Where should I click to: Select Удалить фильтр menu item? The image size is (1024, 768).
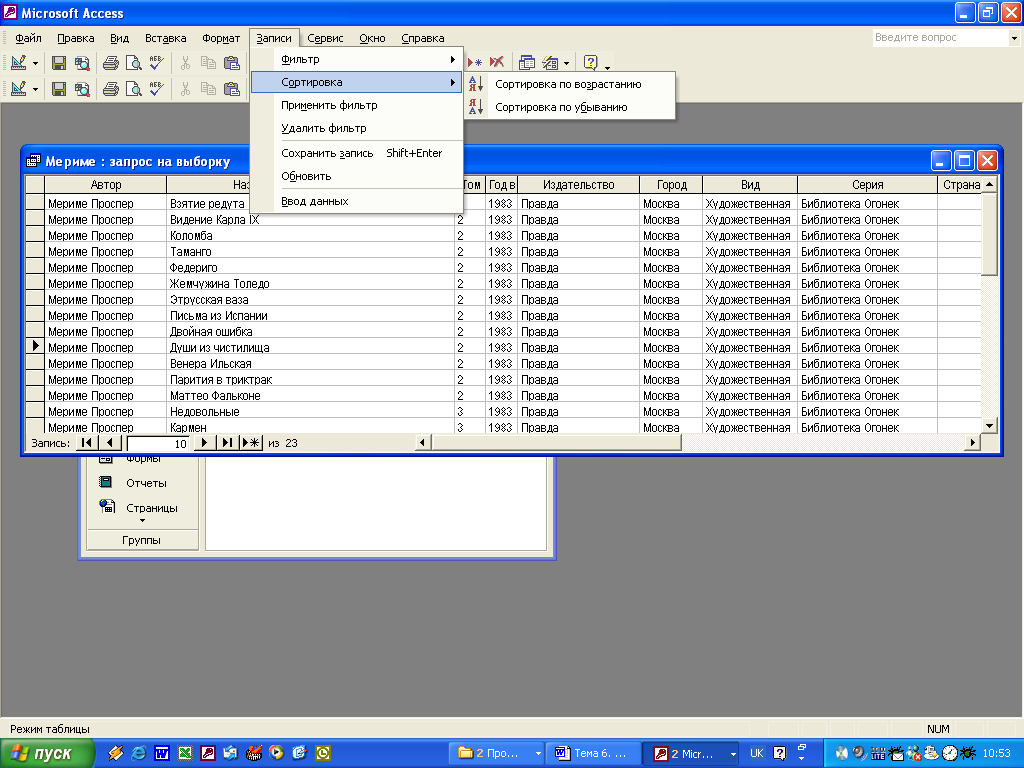coord(357,128)
